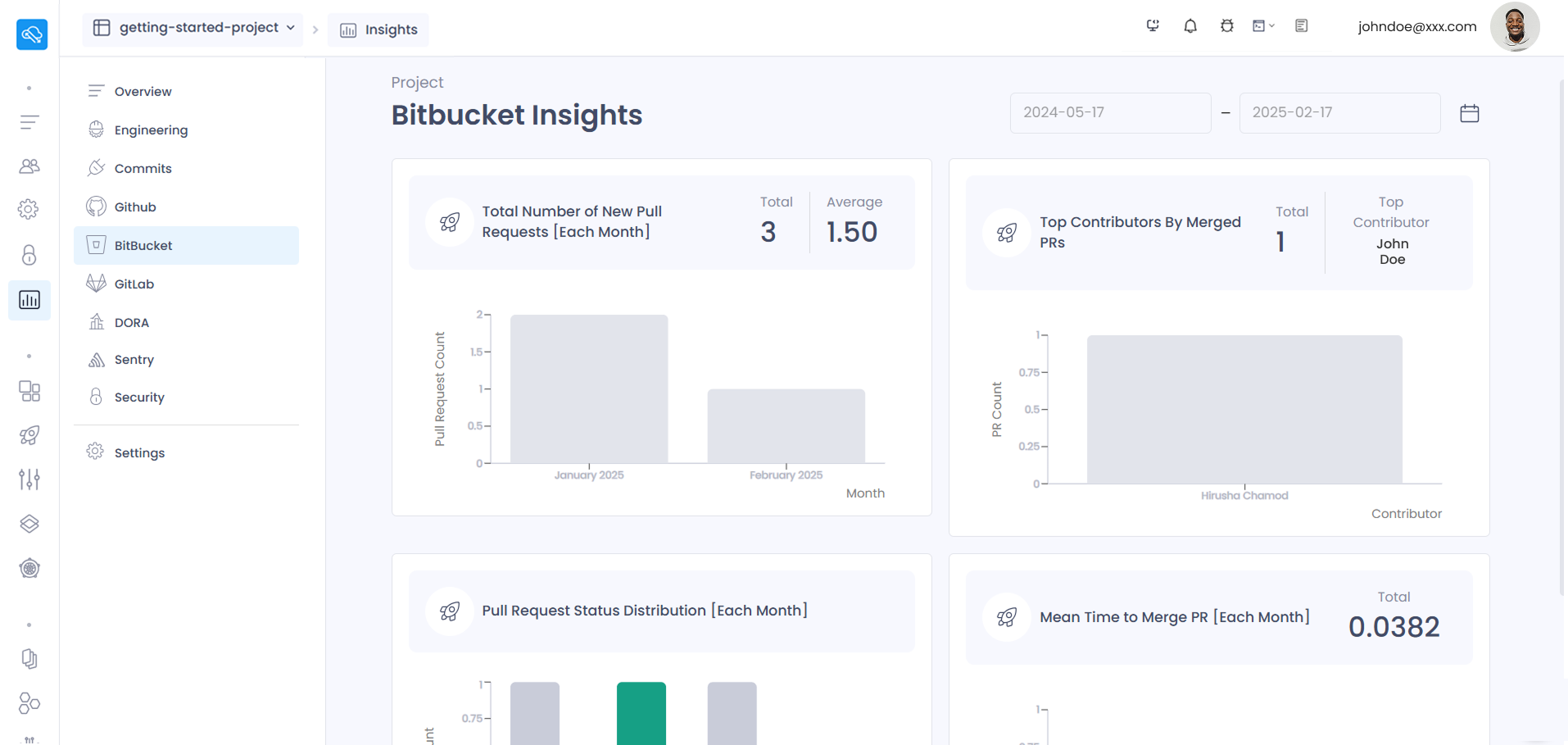Open Settings in the sidebar
The image size is (1568, 745).
187,452
